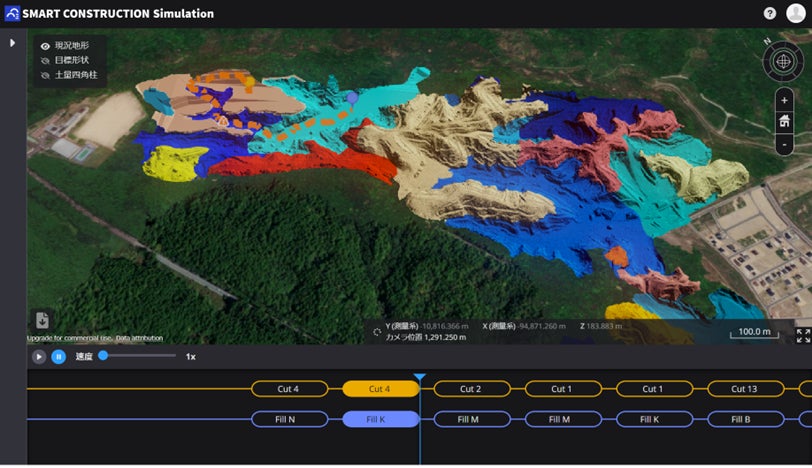This screenshot has width=812, height=468.
Task: Open the Upgrade for commercial use link
Action: click(69, 338)
